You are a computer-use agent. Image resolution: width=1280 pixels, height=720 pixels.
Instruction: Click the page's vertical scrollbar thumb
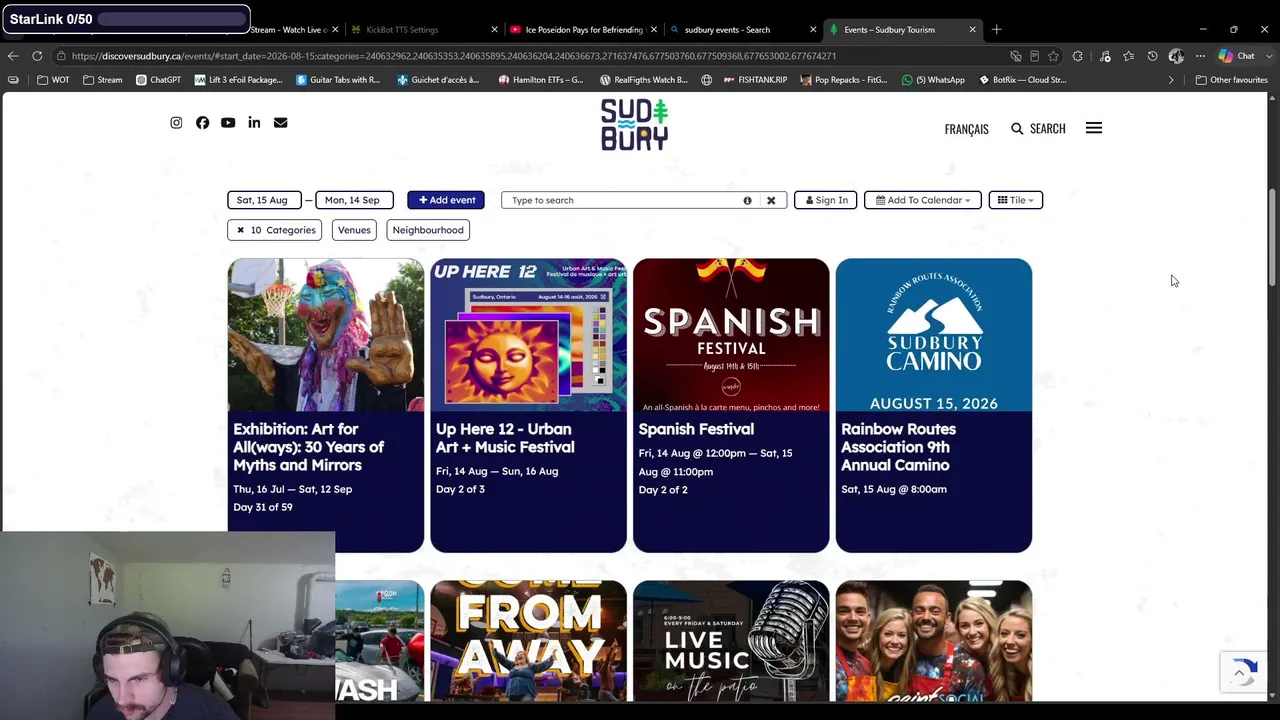click(1273, 237)
